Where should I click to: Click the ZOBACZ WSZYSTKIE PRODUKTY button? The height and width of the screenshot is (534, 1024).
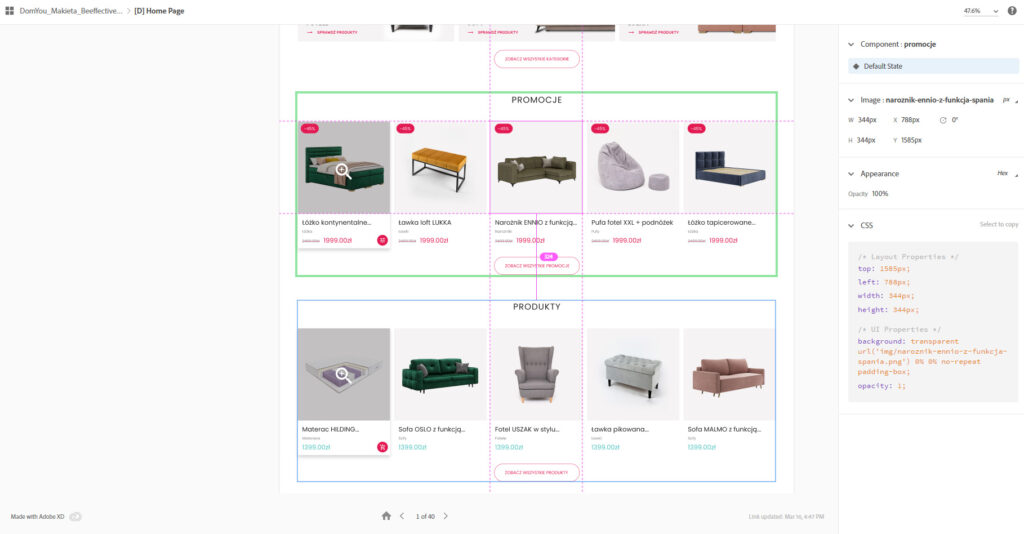tap(536, 472)
